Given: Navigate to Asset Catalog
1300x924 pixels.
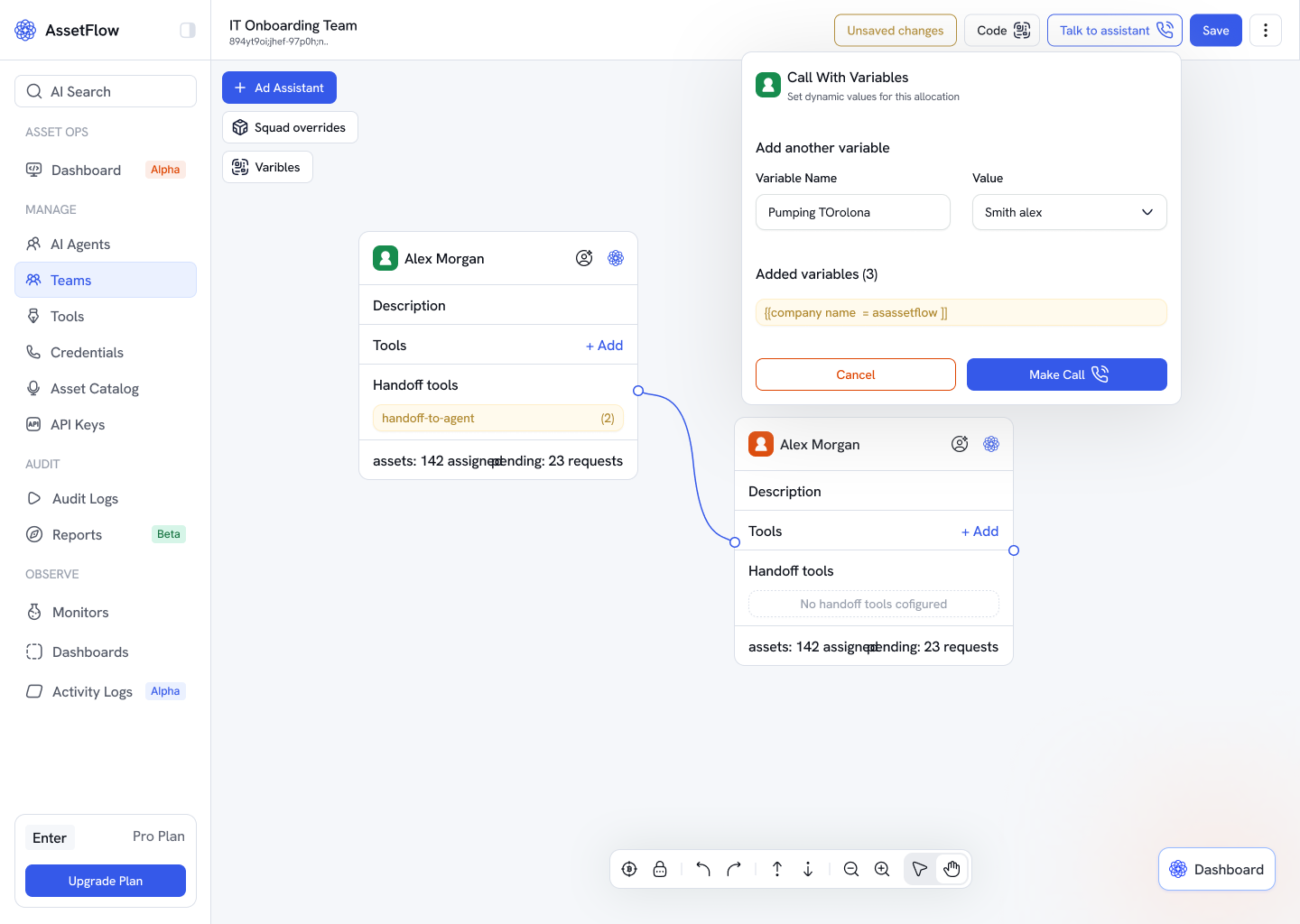Looking at the screenshot, I should (106, 388).
